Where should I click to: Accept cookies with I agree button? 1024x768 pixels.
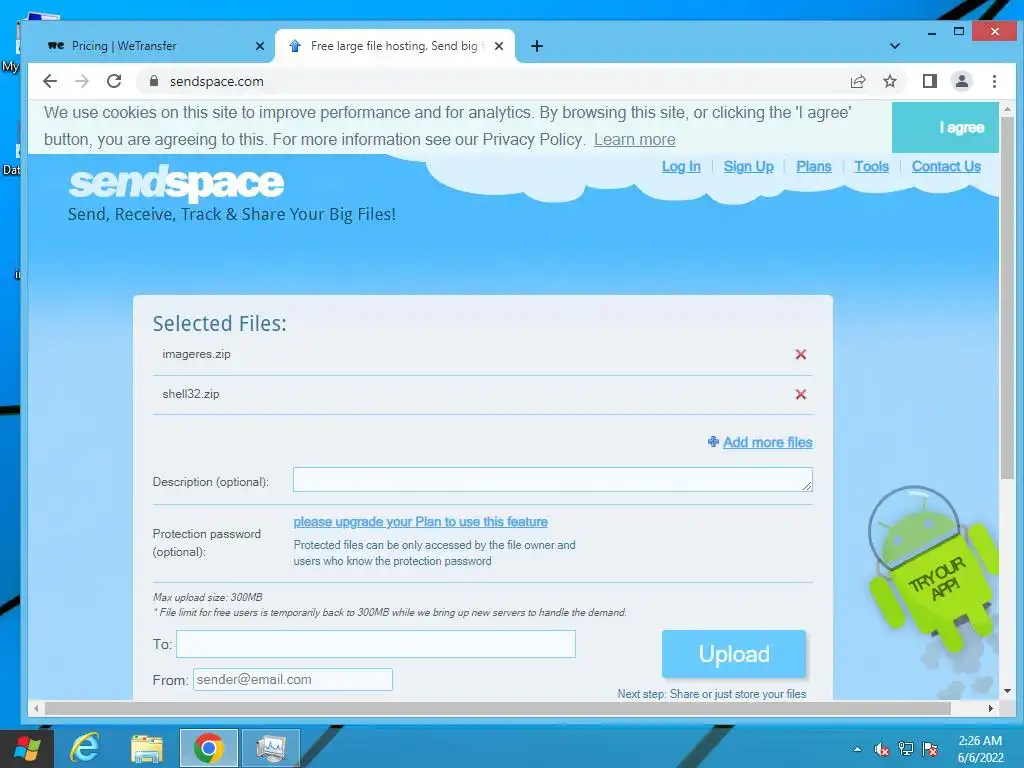point(945,127)
